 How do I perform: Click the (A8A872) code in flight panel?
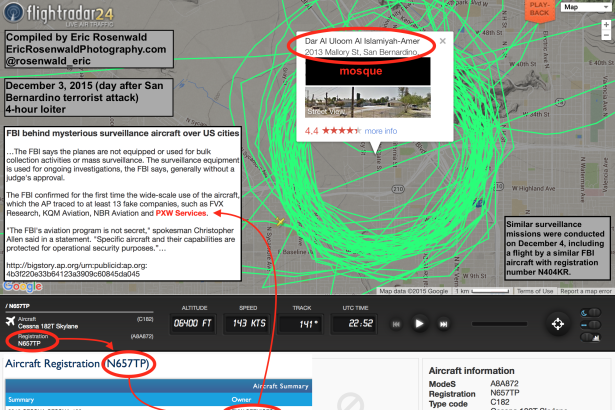[142, 337]
